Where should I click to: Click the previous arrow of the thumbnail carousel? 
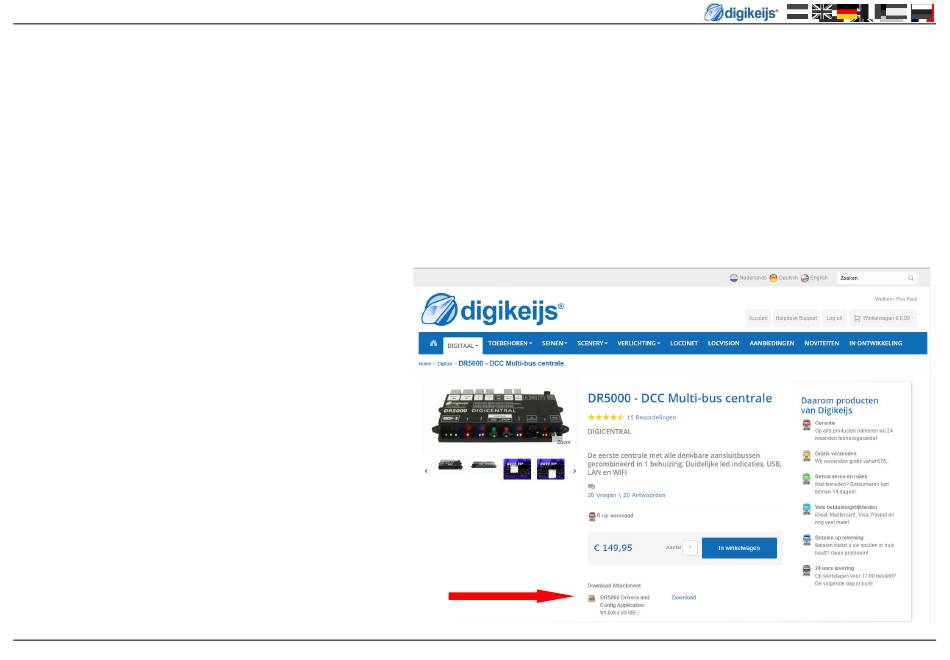pyautogui.click(x=426, y=471)
